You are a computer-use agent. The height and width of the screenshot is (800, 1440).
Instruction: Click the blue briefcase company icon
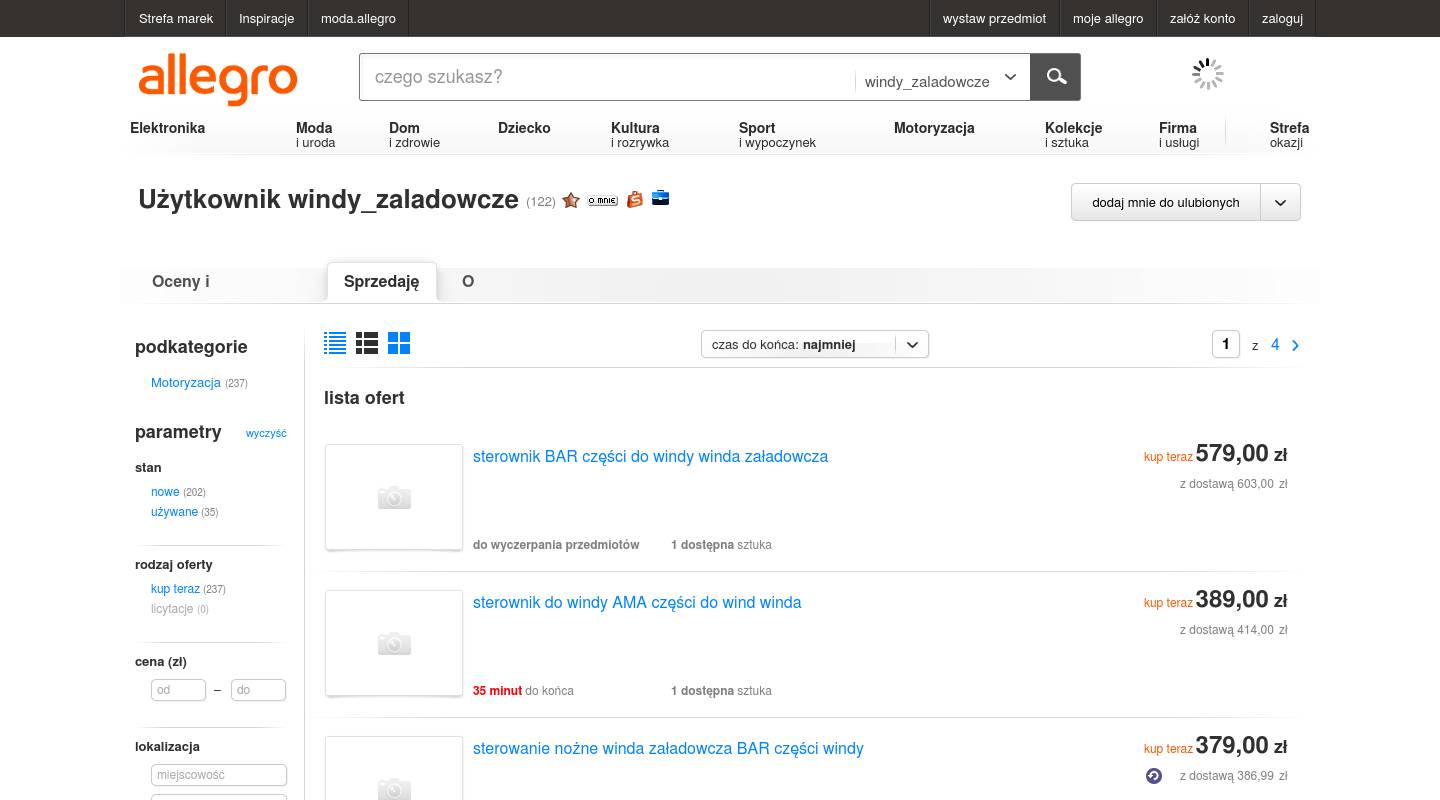pyautogui.click(x=660, y=198)
